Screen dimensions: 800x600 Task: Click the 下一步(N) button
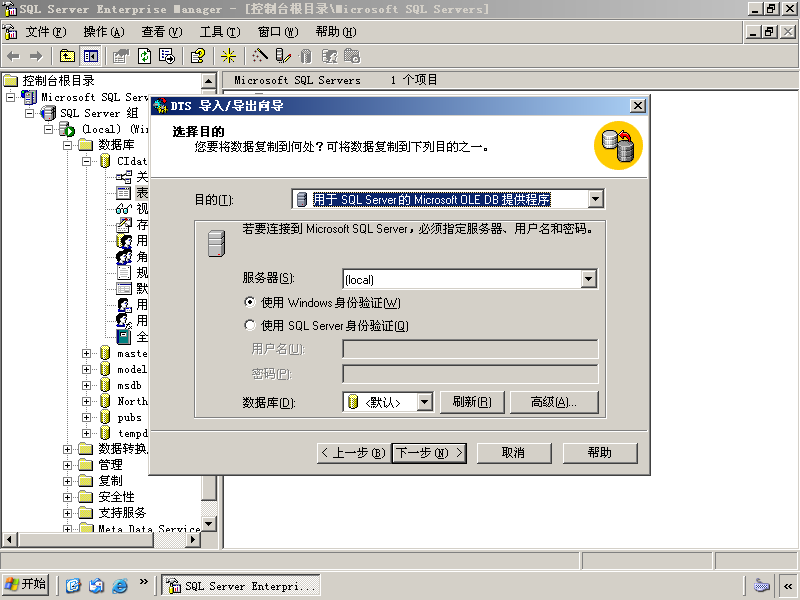[429, 453]
